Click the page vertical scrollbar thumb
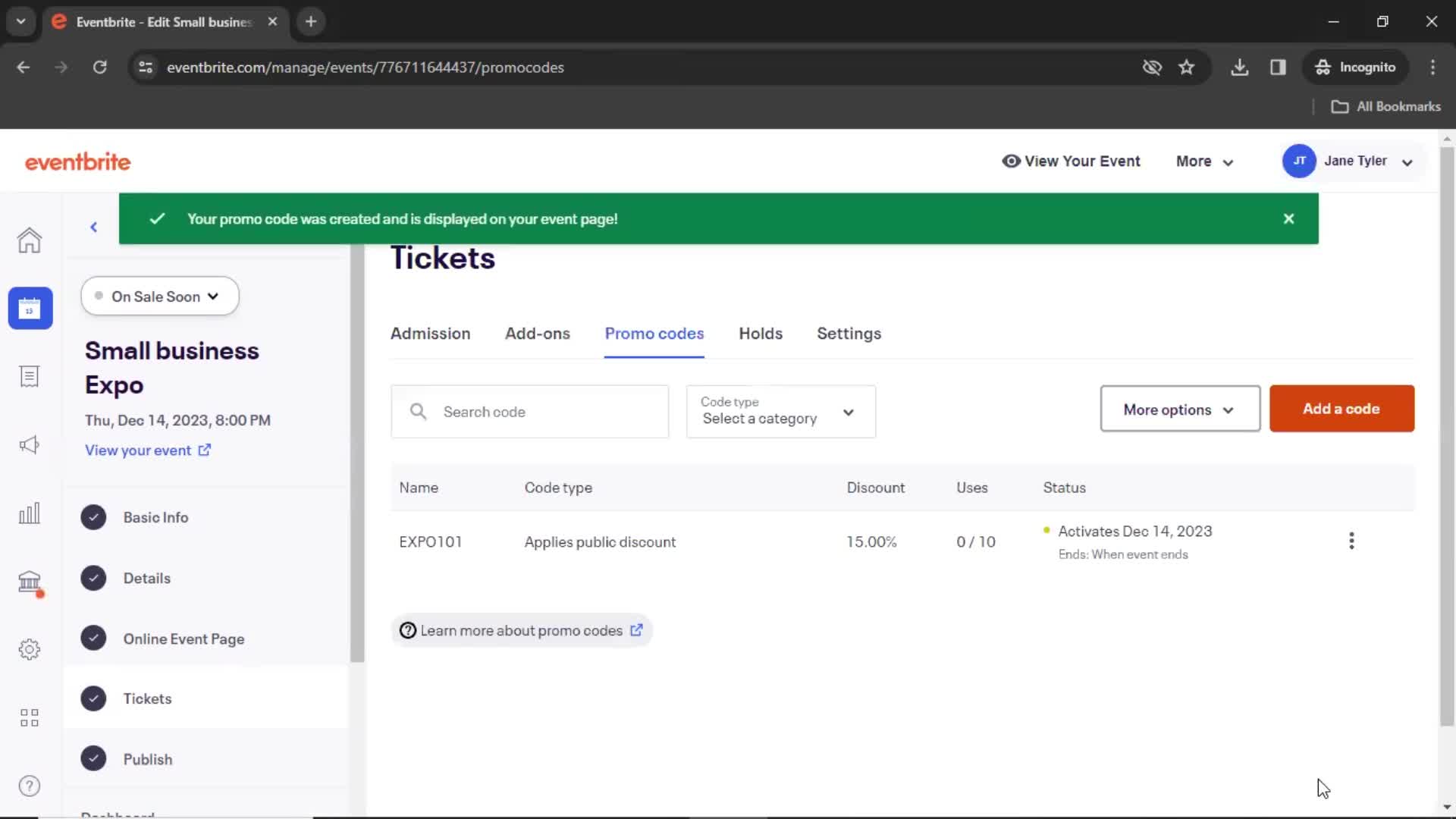 click(1447, 436)
